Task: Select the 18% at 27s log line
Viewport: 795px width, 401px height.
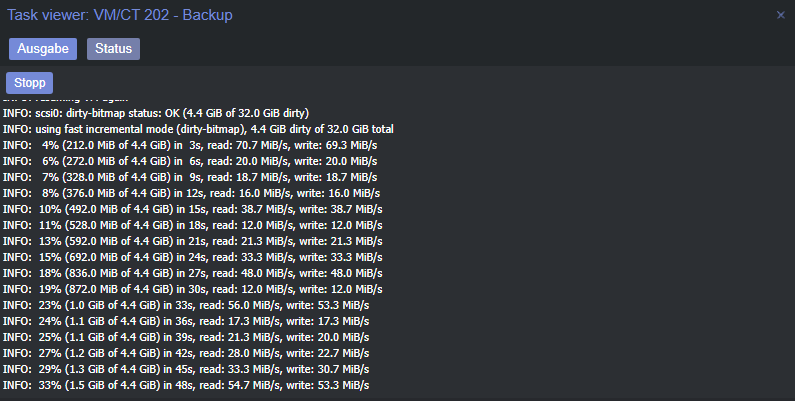Action: click(x=193, y=273)
